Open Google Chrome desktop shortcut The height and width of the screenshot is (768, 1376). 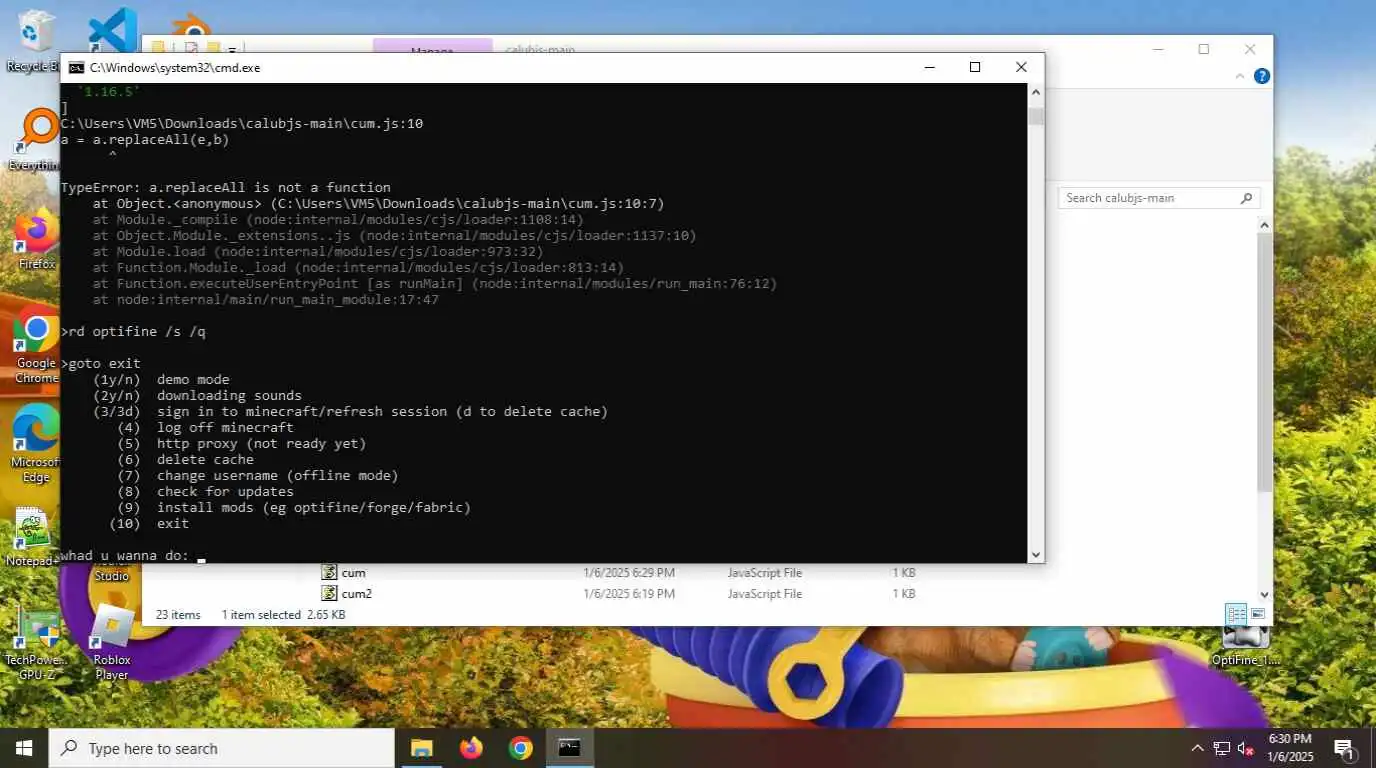point(36,347)
